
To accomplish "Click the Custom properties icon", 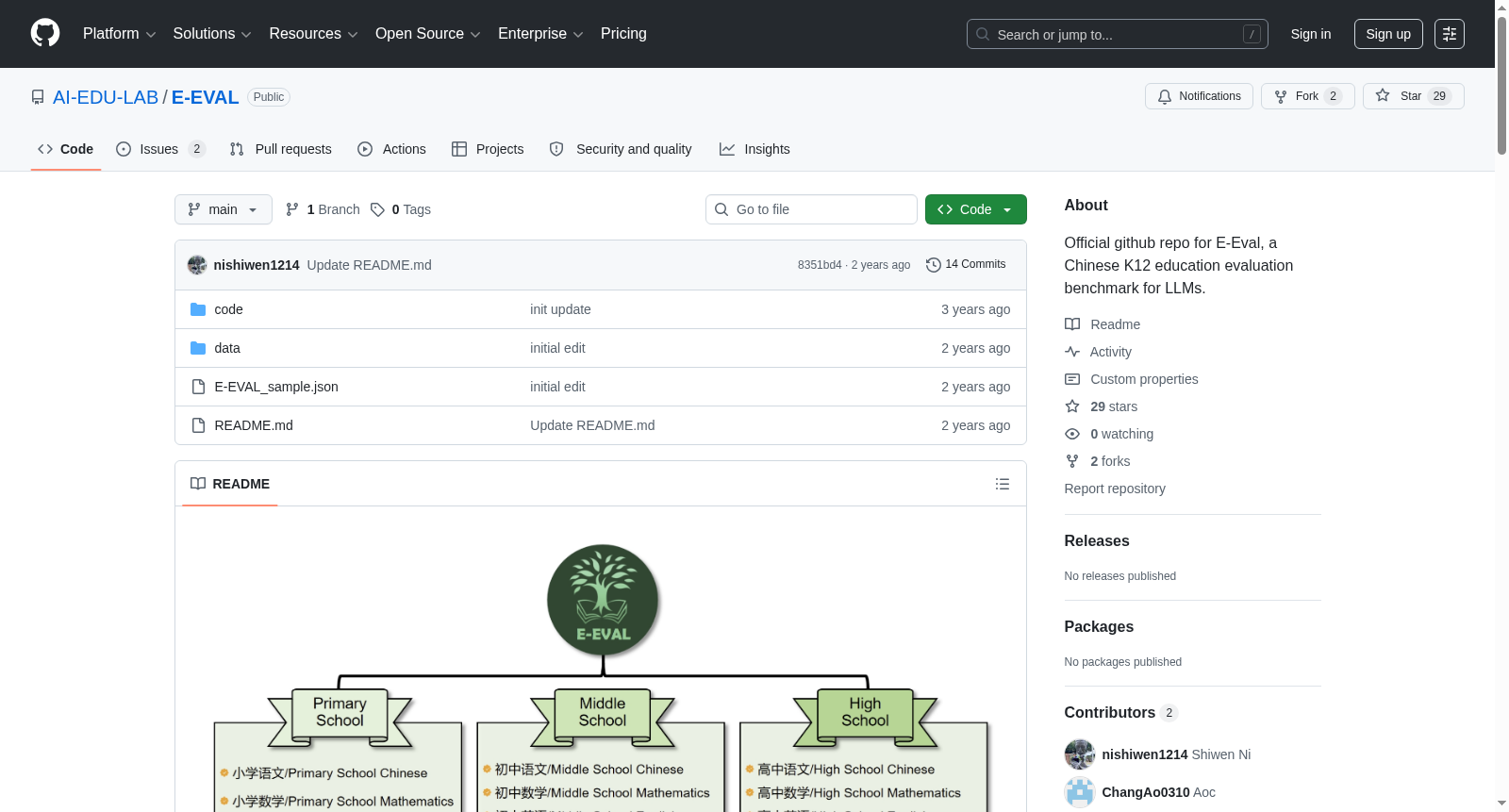I will tap(1072, 379).
